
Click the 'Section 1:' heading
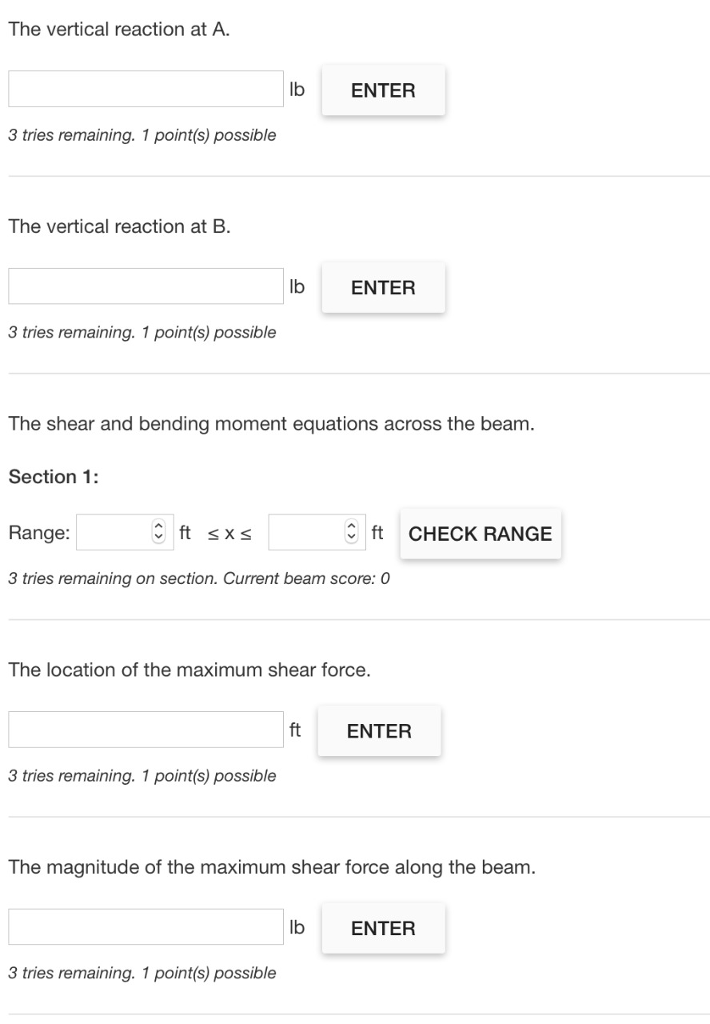tap(53, 477)
